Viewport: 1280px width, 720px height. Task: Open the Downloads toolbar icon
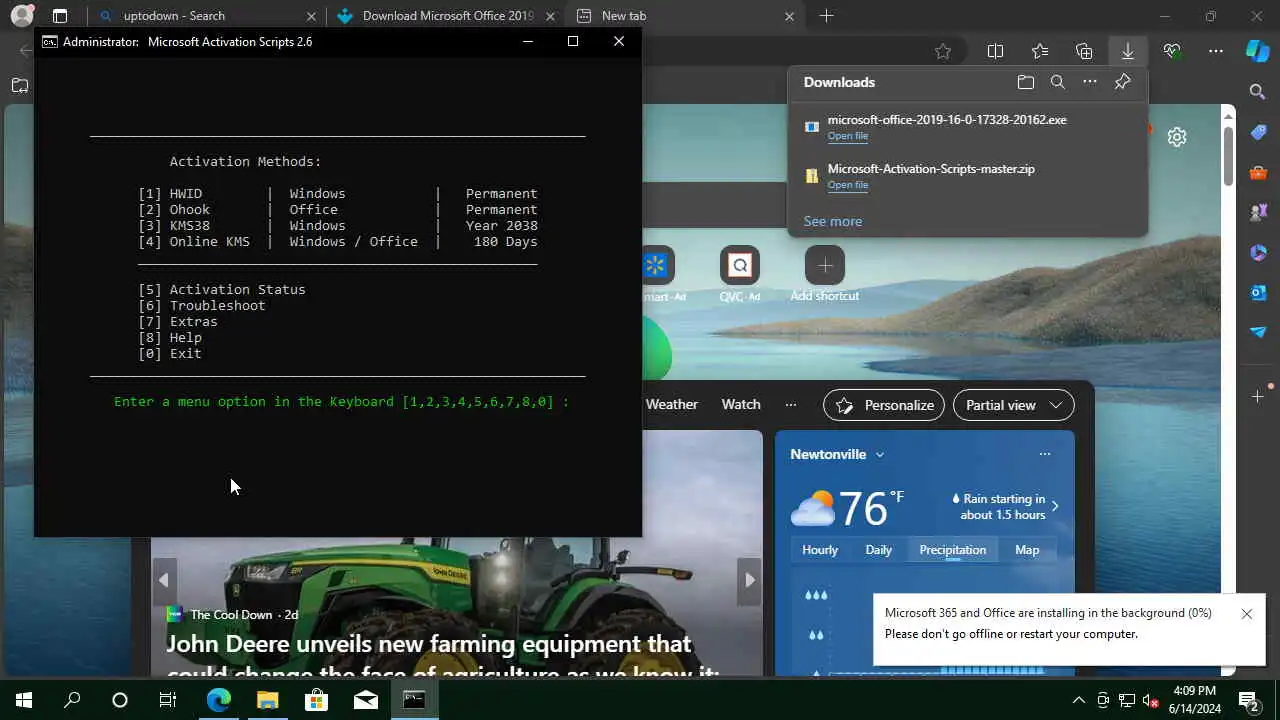[x=1127, y=51]
